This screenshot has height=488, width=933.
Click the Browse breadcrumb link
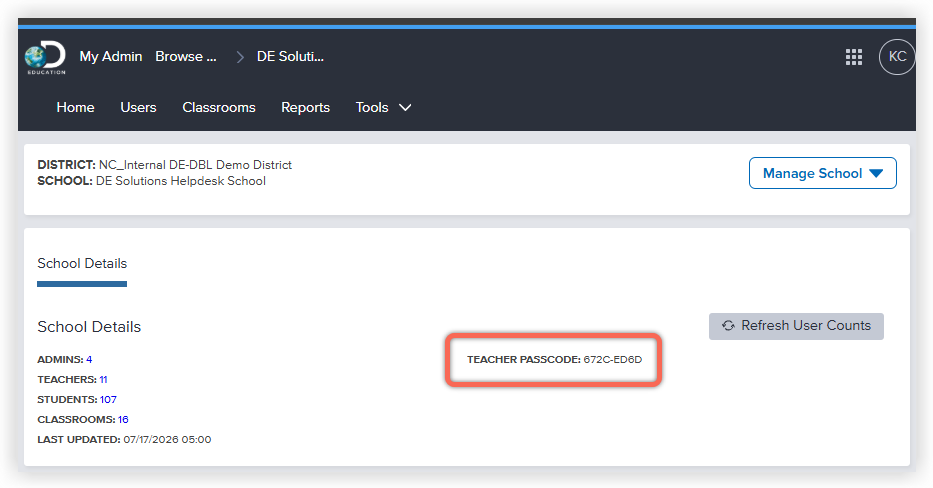[186, 57]
